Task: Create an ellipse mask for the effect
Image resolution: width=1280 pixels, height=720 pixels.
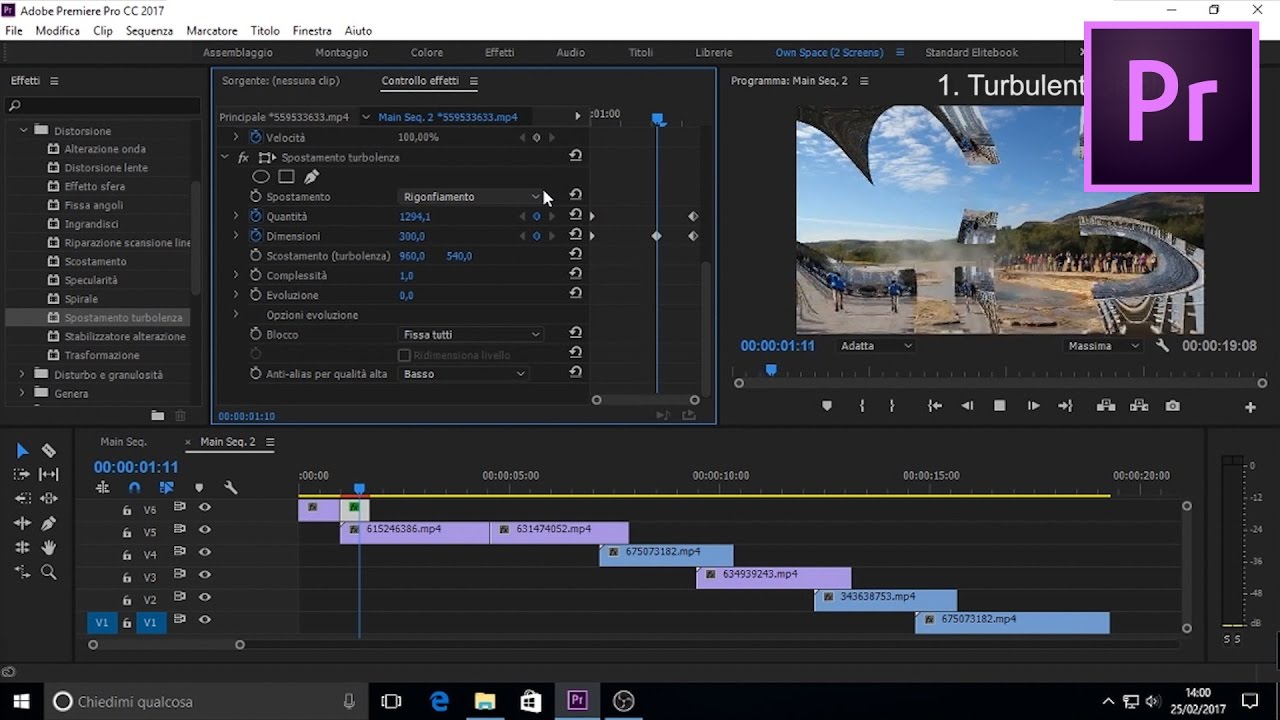Action: [260, 177]
